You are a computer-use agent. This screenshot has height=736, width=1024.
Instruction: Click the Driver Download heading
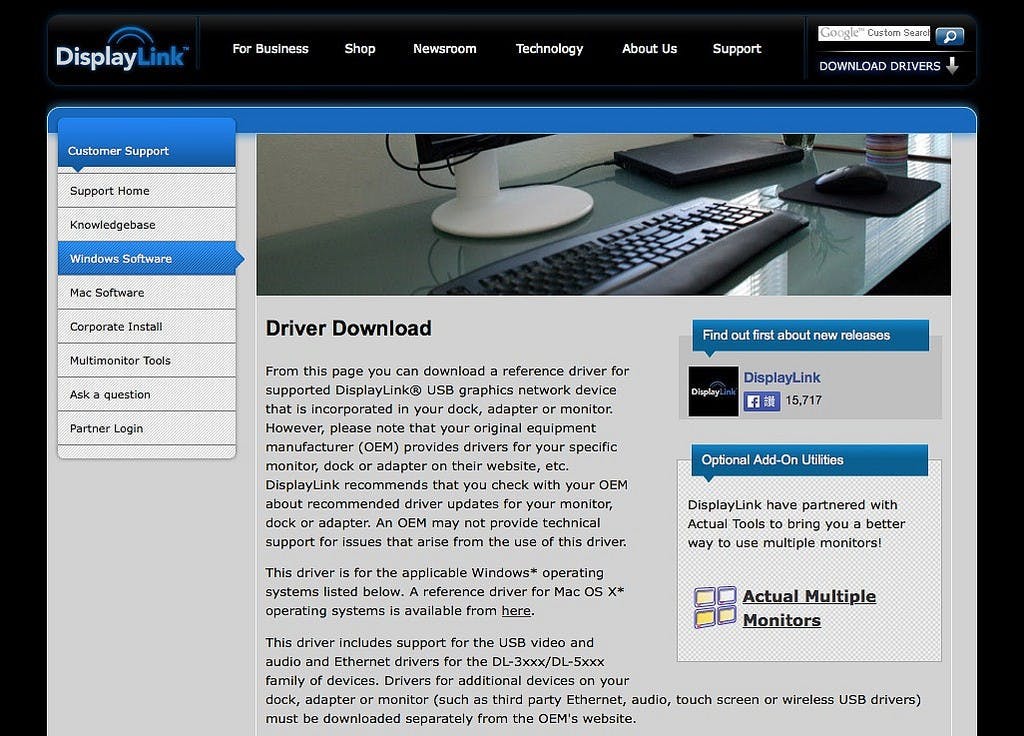[x=349, y=328]
